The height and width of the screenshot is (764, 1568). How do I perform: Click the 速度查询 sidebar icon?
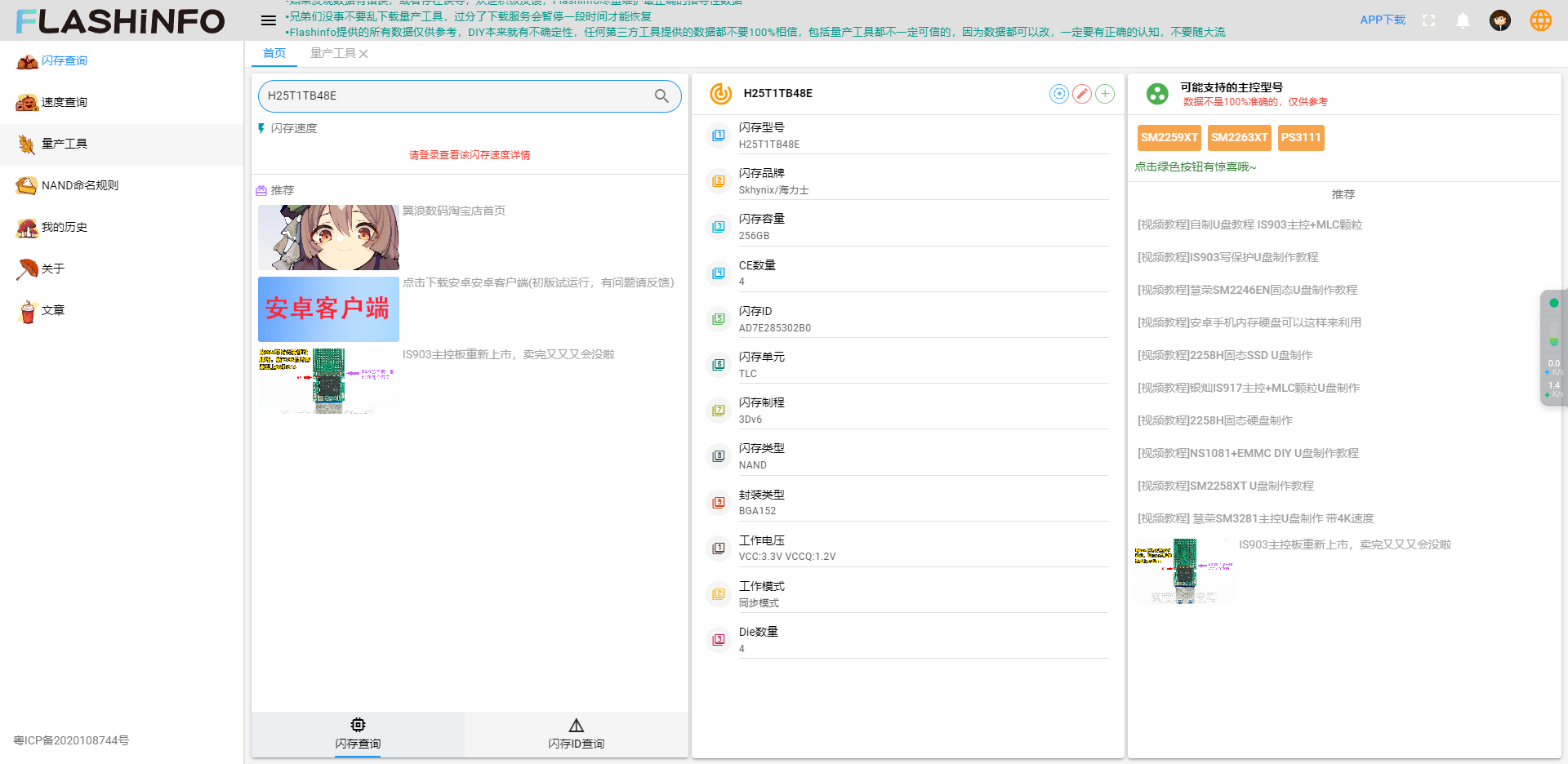click(27, 103)
